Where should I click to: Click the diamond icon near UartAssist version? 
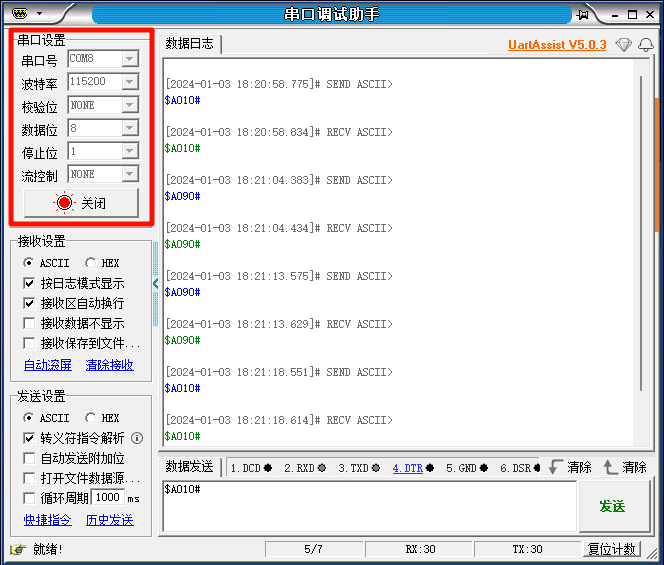(623, 44)
